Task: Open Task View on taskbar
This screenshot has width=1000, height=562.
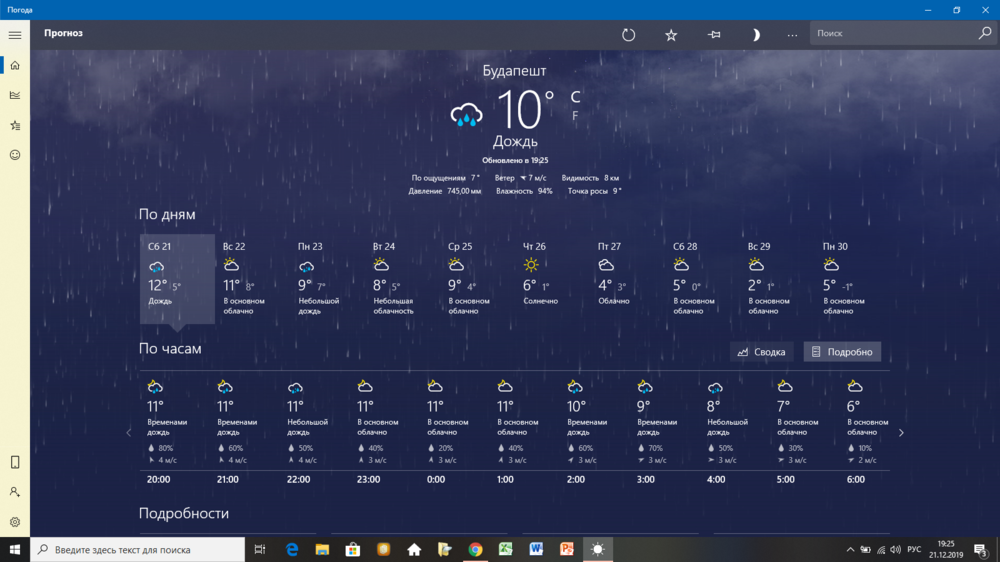Action: point(260,549)
